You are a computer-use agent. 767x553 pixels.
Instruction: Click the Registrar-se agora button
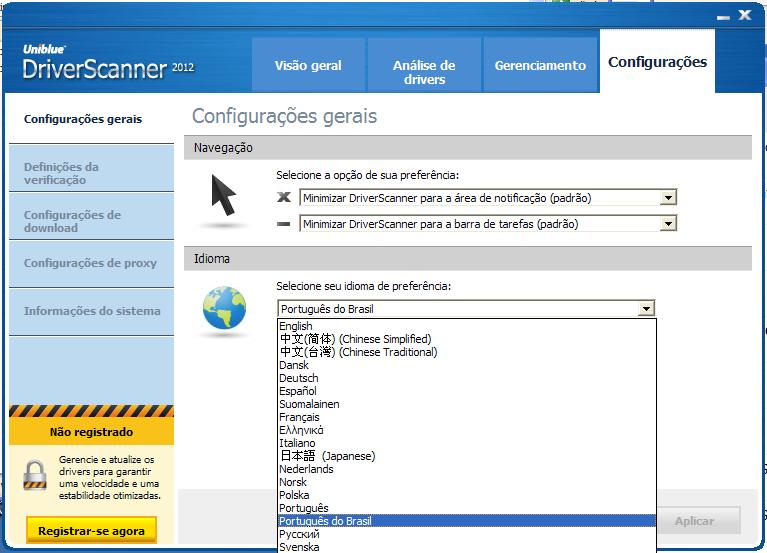click(x=91, y=531)
